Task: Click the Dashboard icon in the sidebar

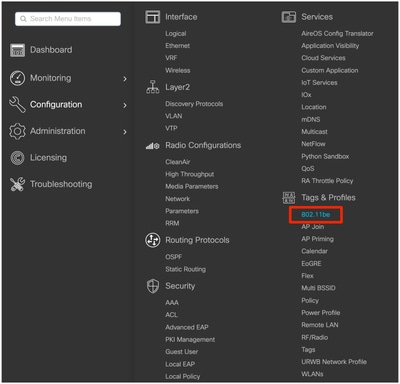Action: 17,50
